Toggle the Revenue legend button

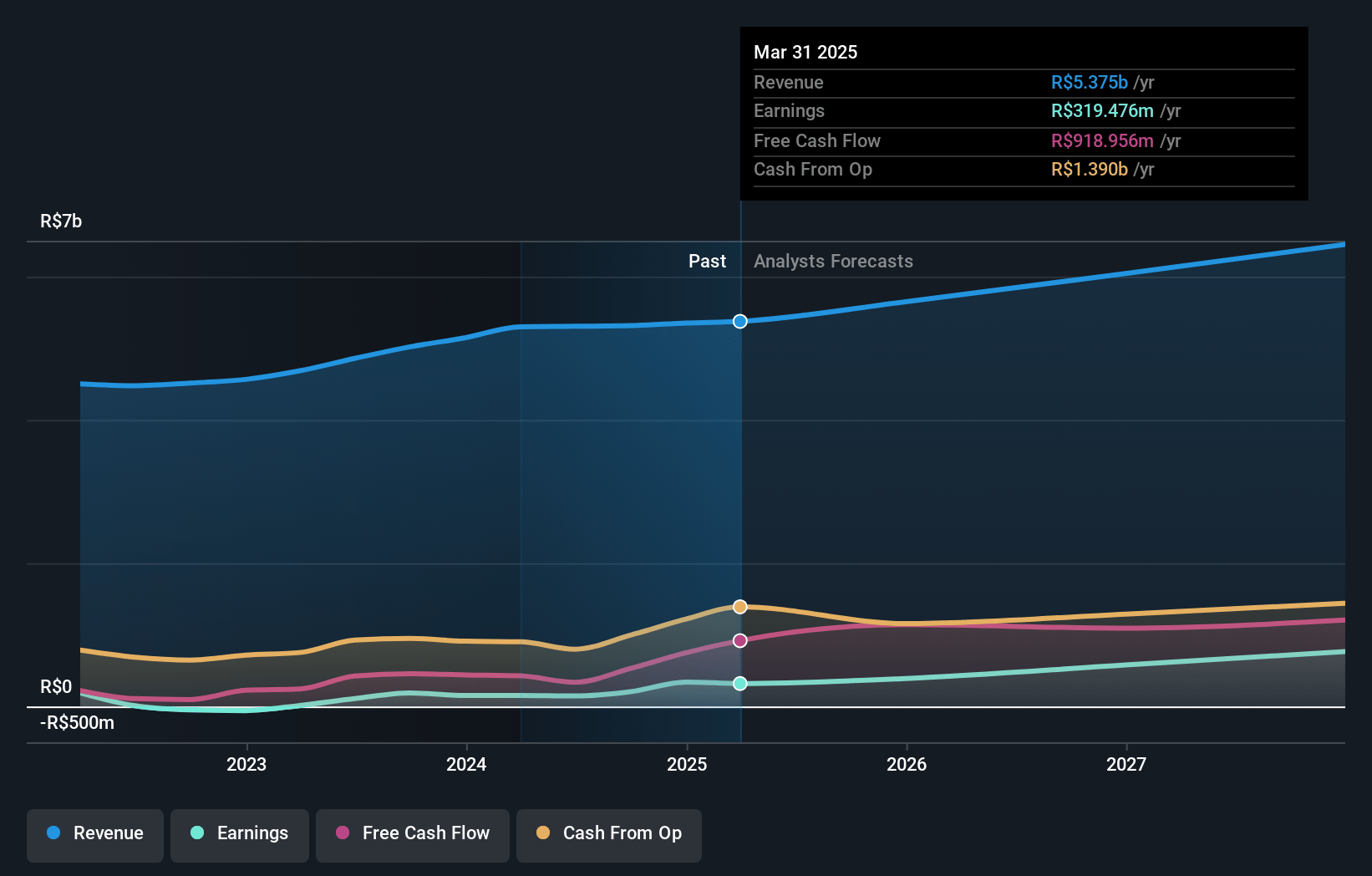[x=95, y=835]
